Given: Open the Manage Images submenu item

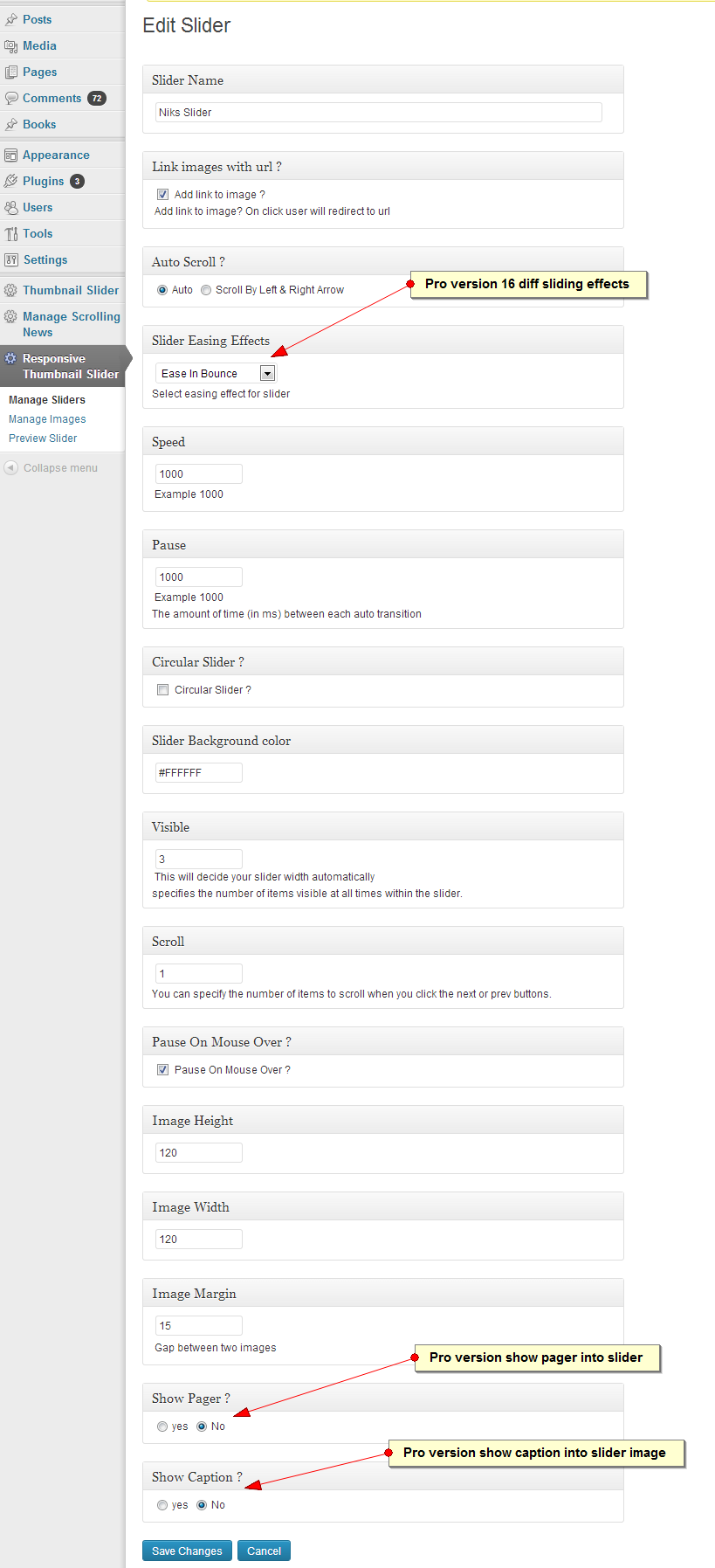Looking at the screenshot, I should coord(47,419).
